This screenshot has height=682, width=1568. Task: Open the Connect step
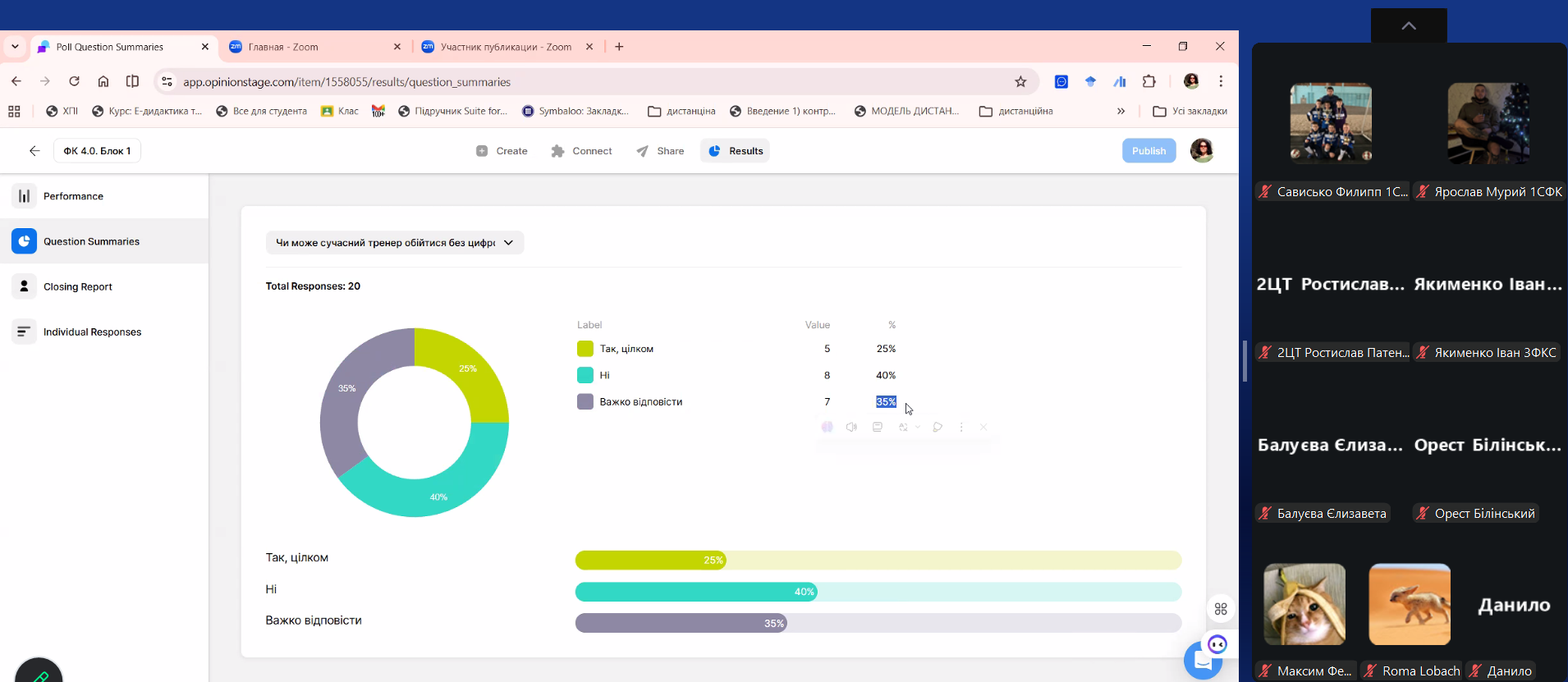point(582,151)
